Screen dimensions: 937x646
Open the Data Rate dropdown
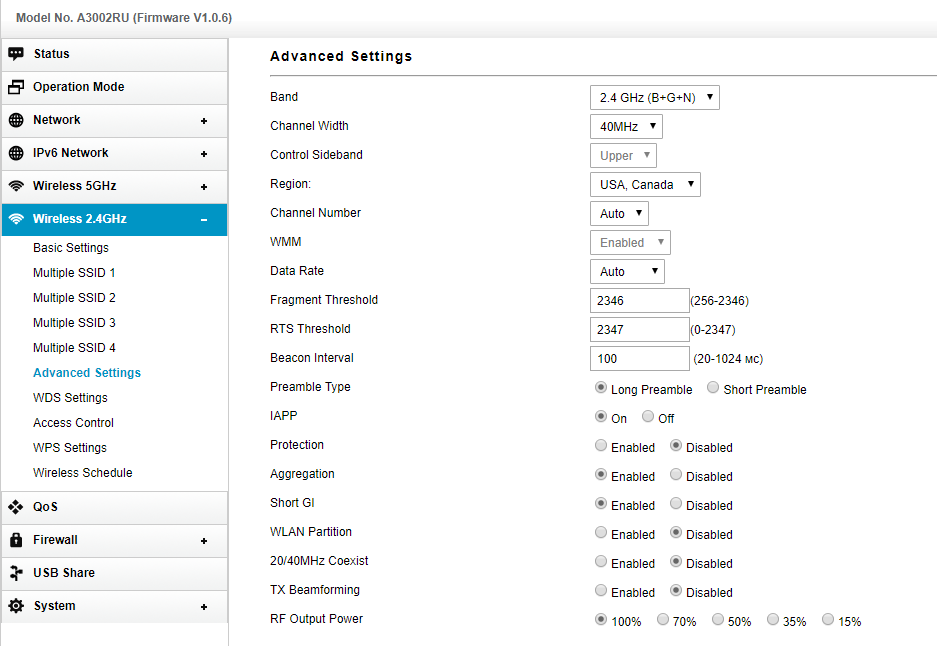[x=627, y=271]
